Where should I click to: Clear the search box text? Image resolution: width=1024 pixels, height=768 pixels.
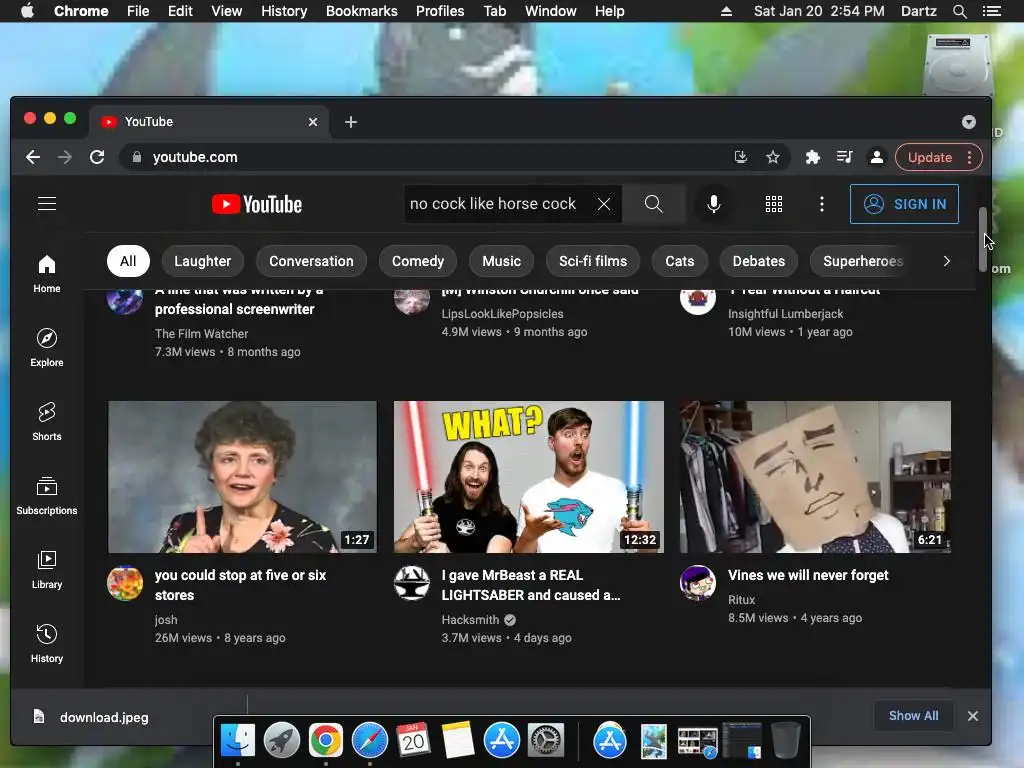(604, 204)
